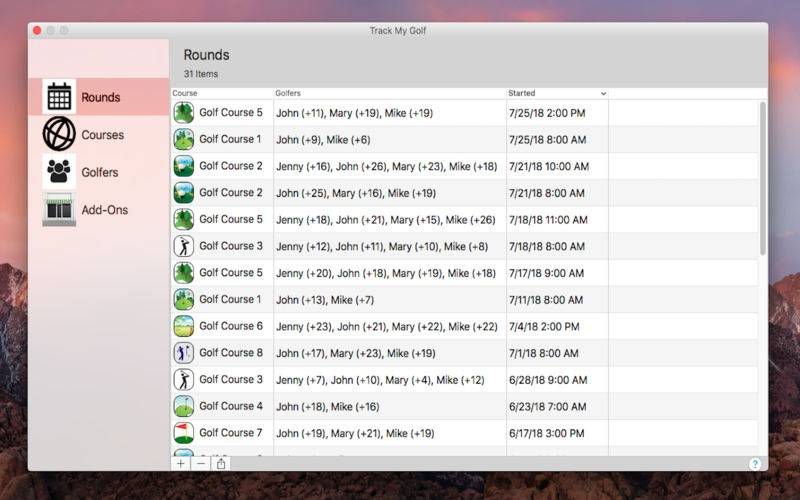Add a new round with plus button
This screenshot has height=500, width=800.
[181, 463]
